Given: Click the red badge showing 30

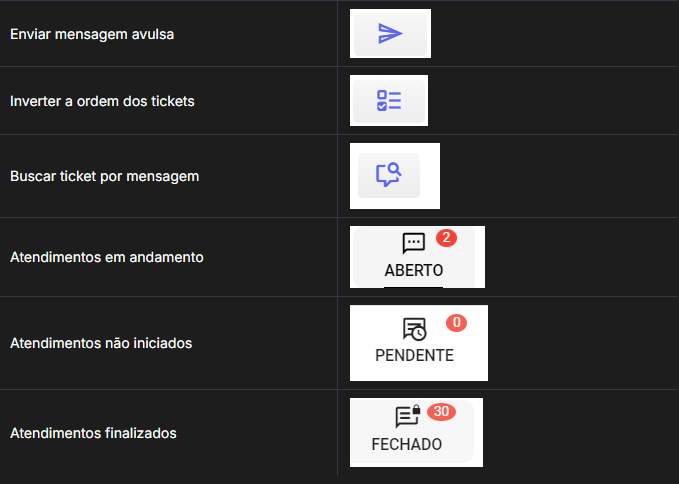Looking at the screenshot, I should pos(441,411).
